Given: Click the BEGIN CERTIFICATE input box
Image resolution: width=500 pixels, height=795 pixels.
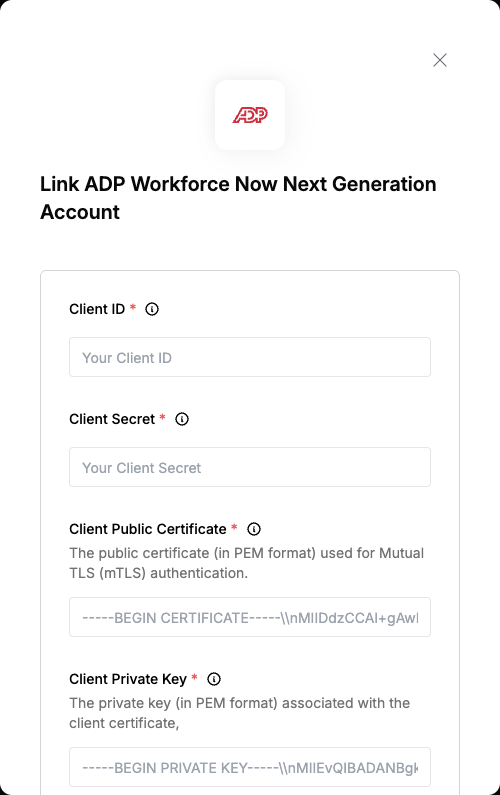Looking at the screenshot, I should (x=250, y=617).
